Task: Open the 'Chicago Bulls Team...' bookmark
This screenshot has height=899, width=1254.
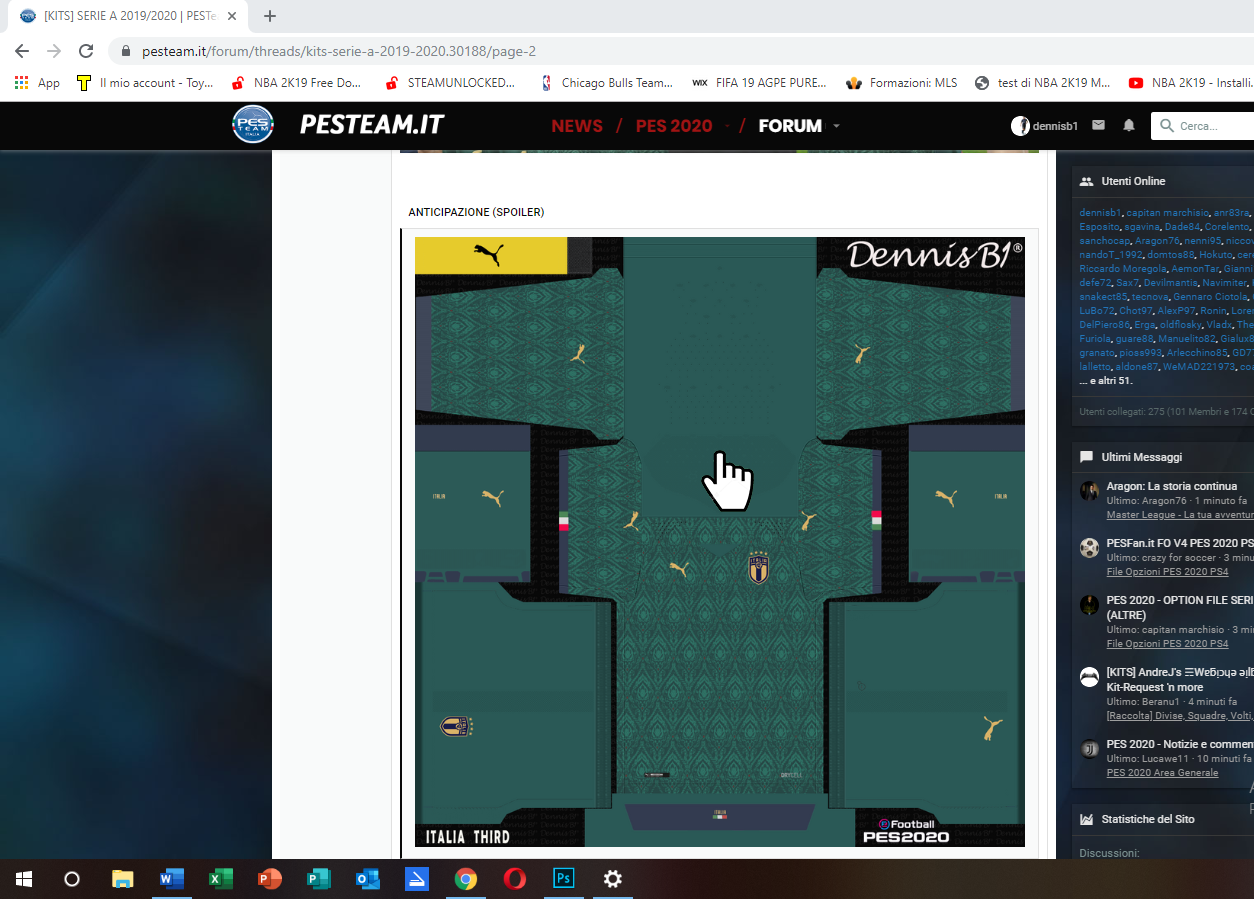Action: tap(607, 83)
